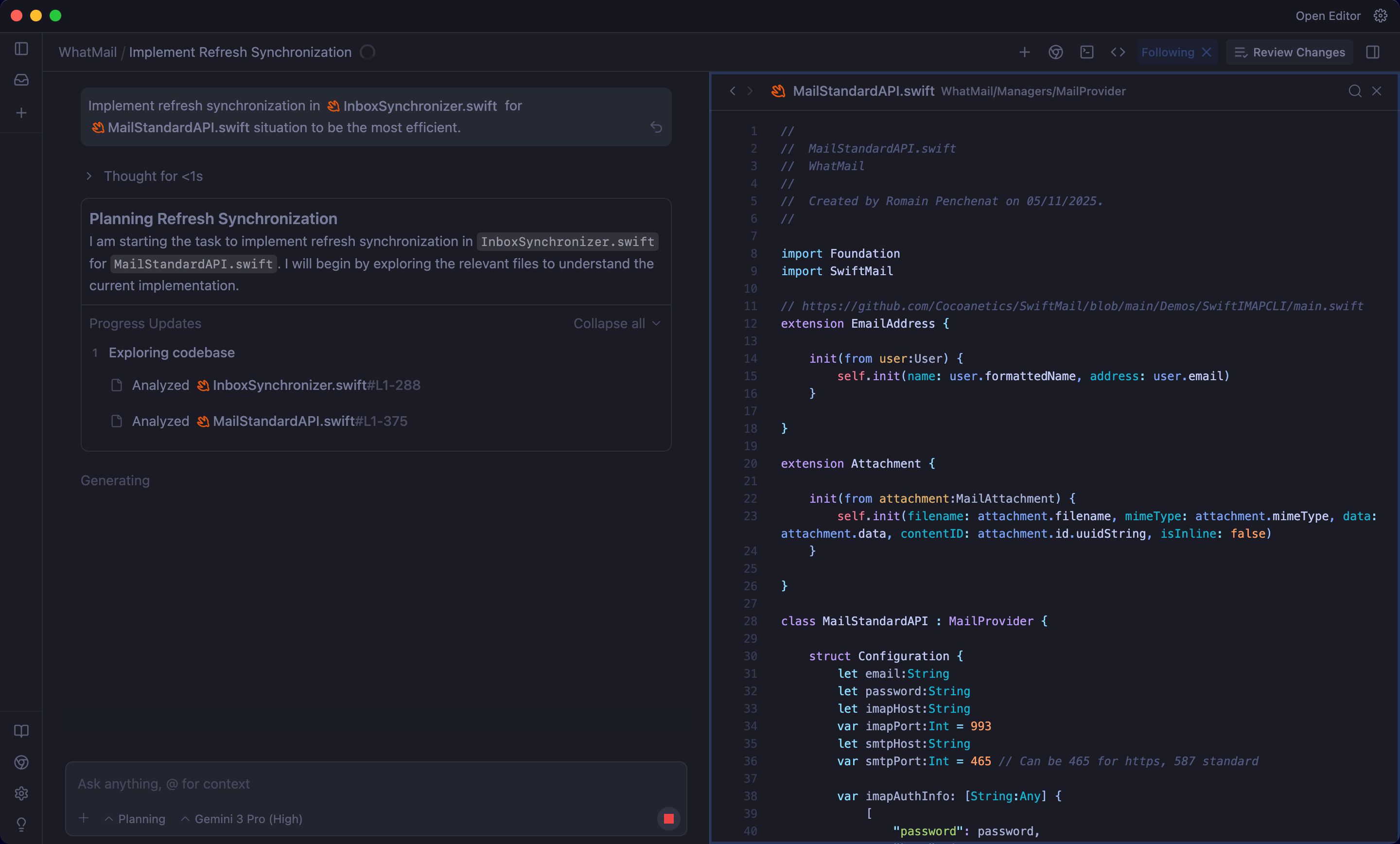
Task: Open the Inbox icon in the left sidebar
Action: pyautogui.click(x=21, y=80)
